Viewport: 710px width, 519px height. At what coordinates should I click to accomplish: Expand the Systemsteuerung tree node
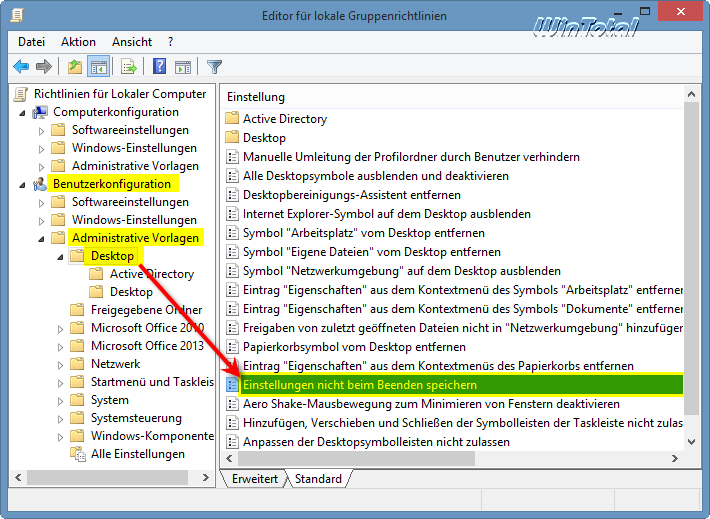point(61,419)
